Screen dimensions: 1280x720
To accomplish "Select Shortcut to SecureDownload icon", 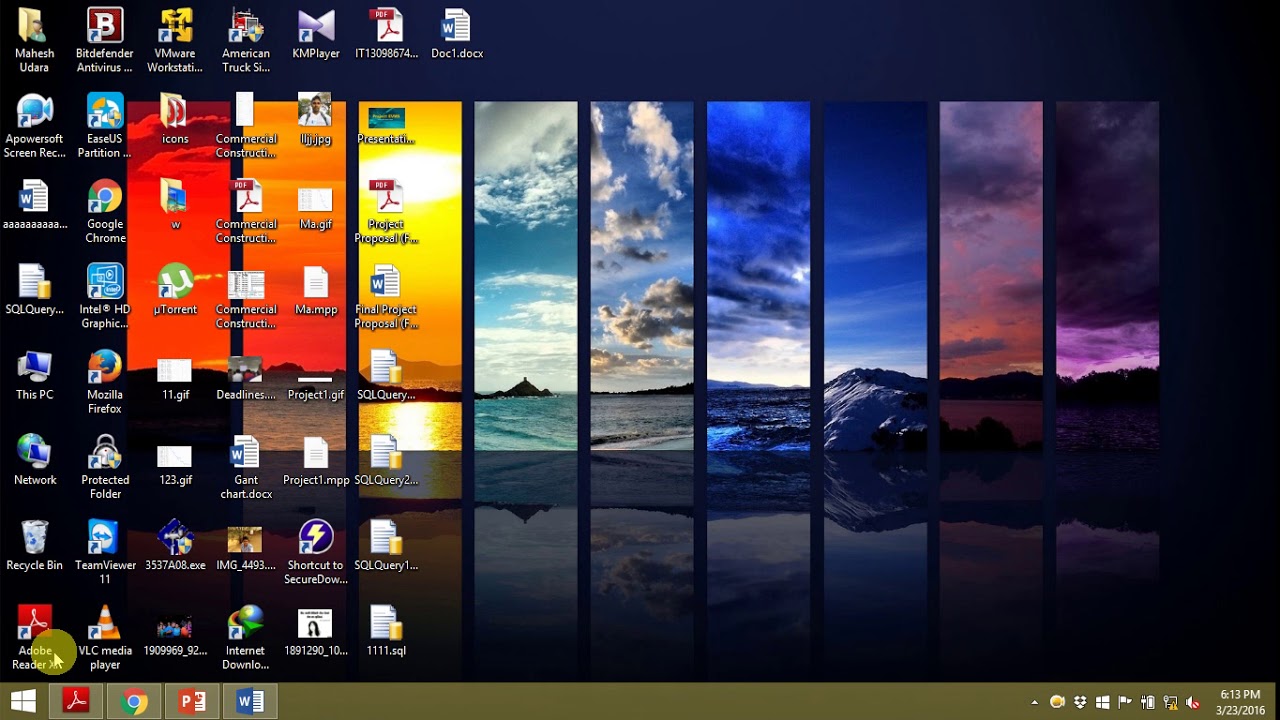I will [x=316, y=552].
